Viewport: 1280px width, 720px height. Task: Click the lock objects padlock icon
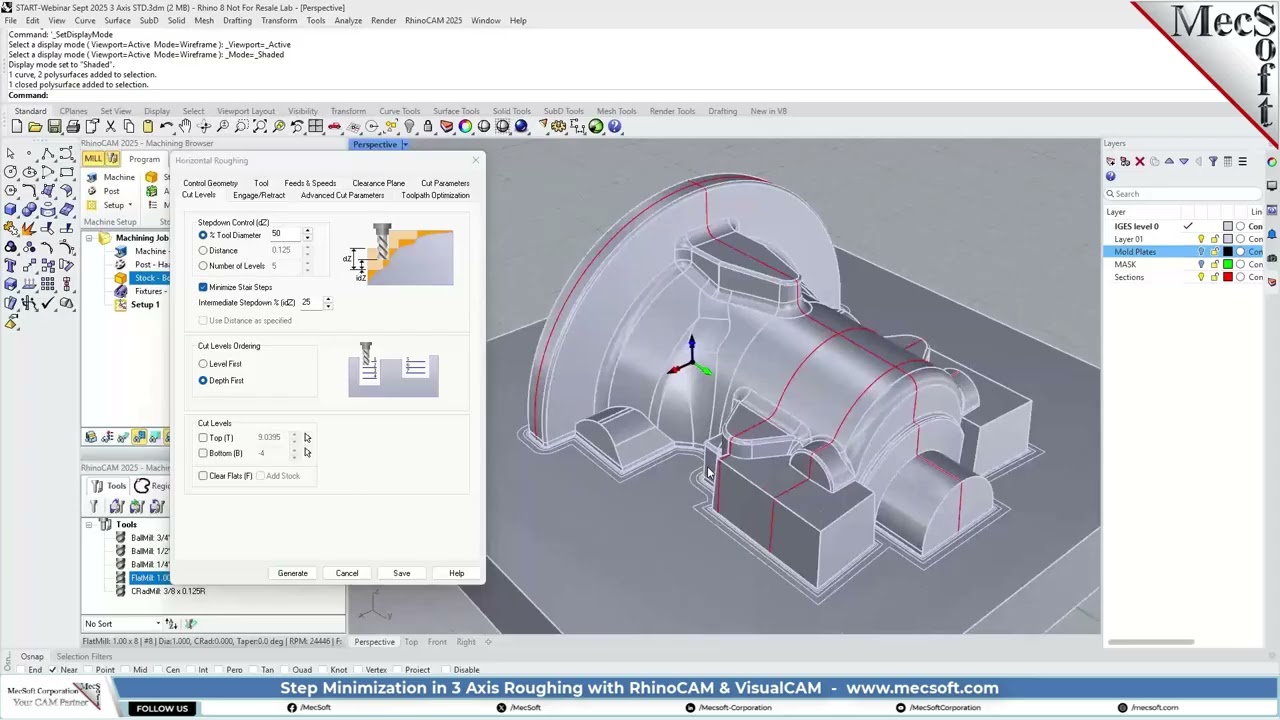pyautogui.click(x=428, y=127)
